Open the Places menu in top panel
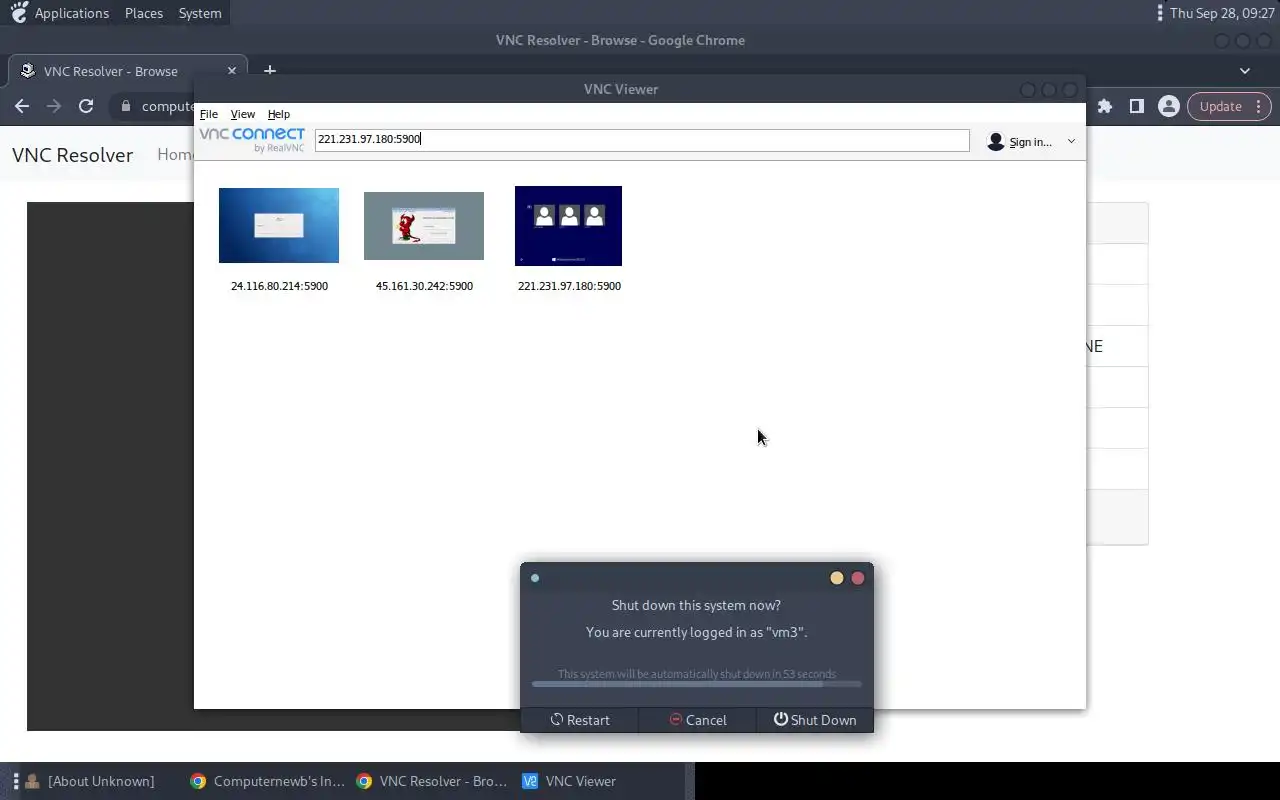 [x=144, y=13]
